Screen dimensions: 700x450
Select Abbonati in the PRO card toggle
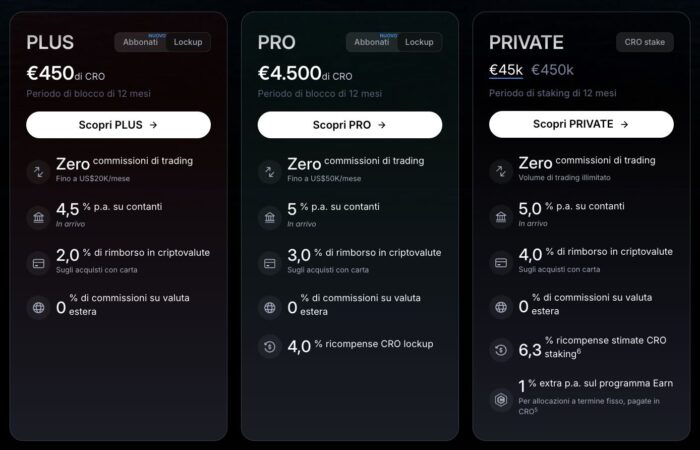tap(372, 42)
